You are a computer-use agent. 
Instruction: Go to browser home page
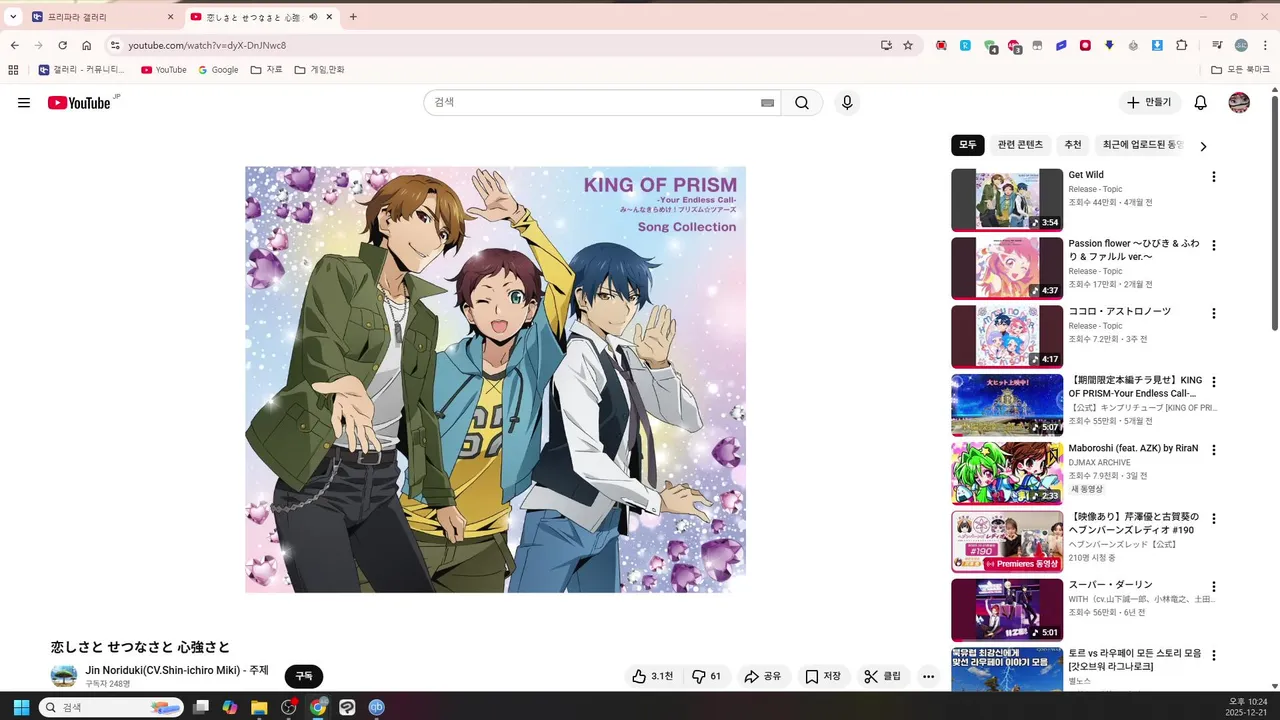click(x=87, y=45)
